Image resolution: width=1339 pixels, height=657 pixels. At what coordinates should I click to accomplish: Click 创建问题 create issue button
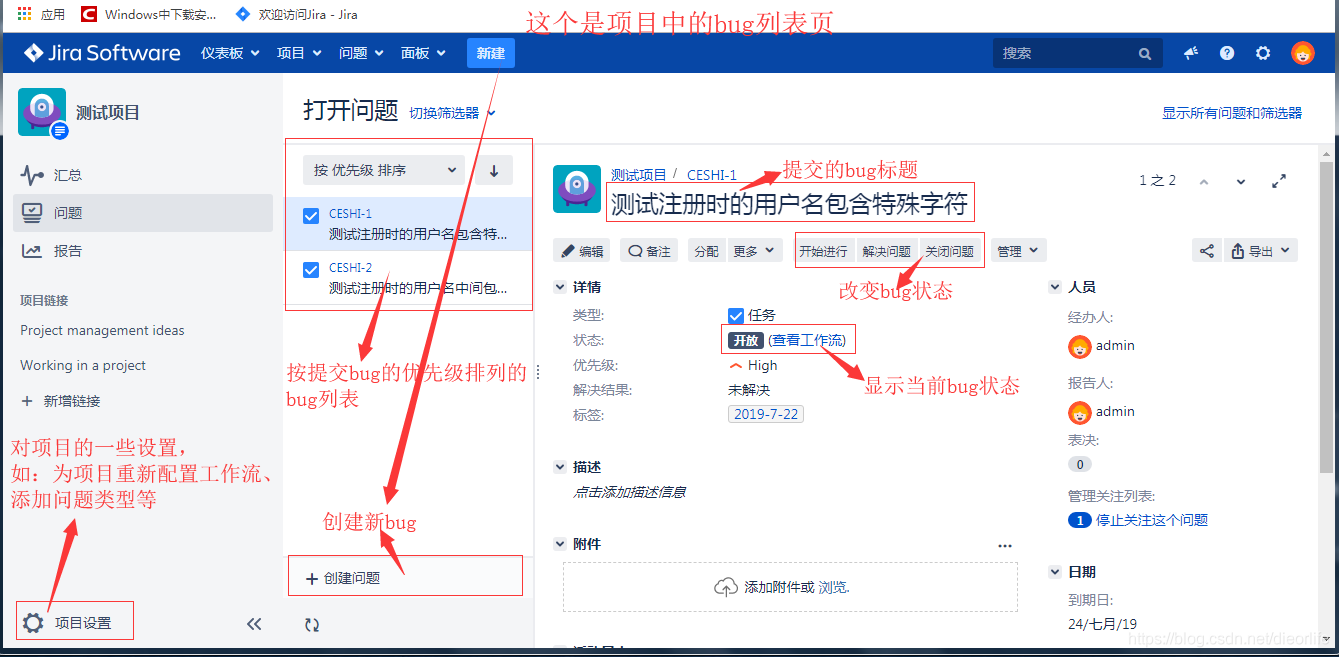[x=342, y=578]
